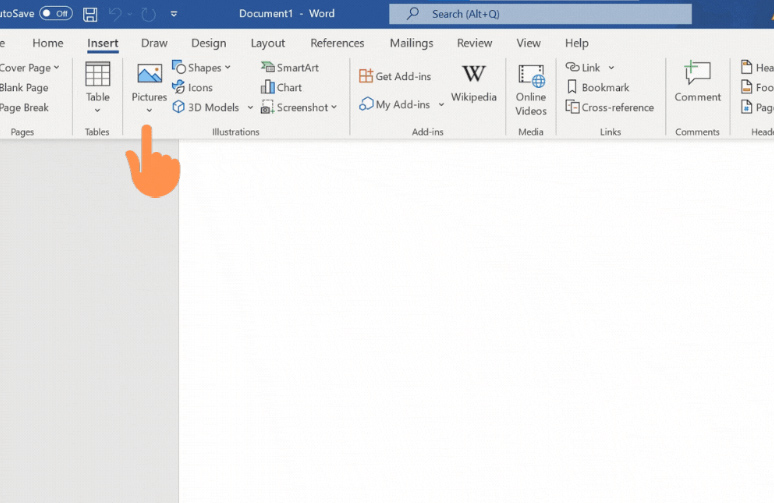The width and height of the screenshot is (774, 503).
Task: Click the Pictures icon in Illustrations
Action: point(149,76)
